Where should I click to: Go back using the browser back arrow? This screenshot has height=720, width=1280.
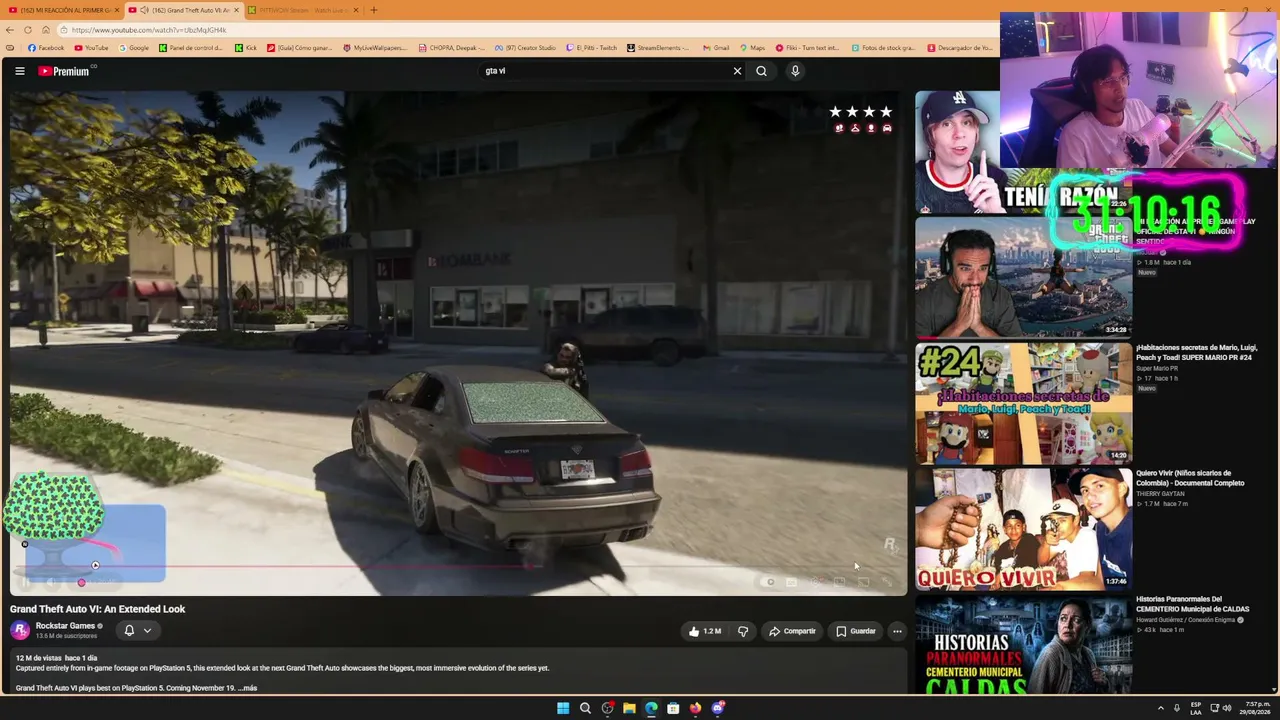pos(10,30)
